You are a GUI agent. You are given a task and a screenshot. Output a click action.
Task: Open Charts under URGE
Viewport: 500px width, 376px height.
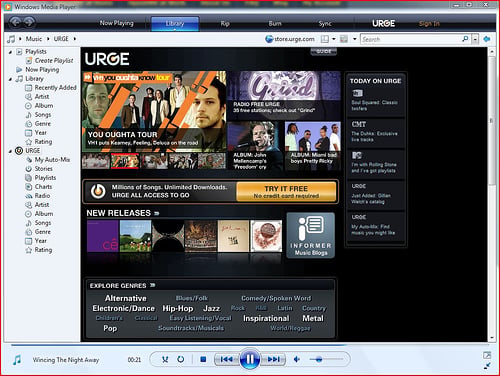pyautogui.click(x=43, y=186)
